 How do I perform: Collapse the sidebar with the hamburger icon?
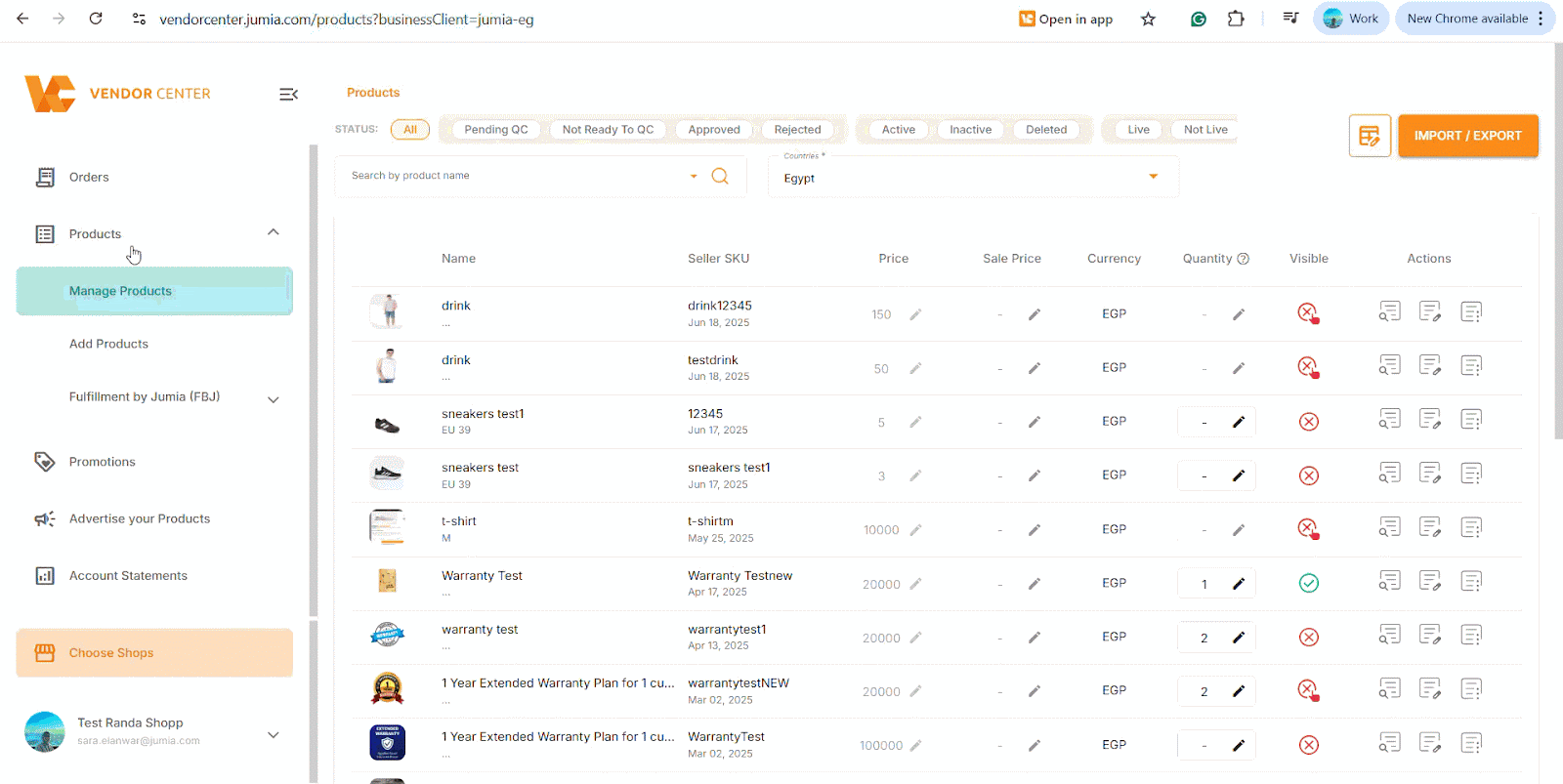tap(288, 95)
